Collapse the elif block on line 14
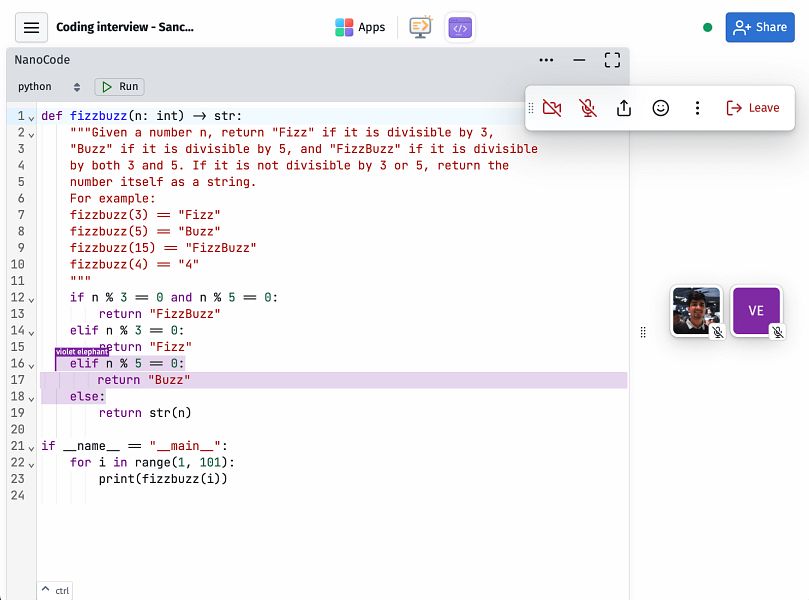The height and width of the screenshot is (600, 809). pos(31,333)
